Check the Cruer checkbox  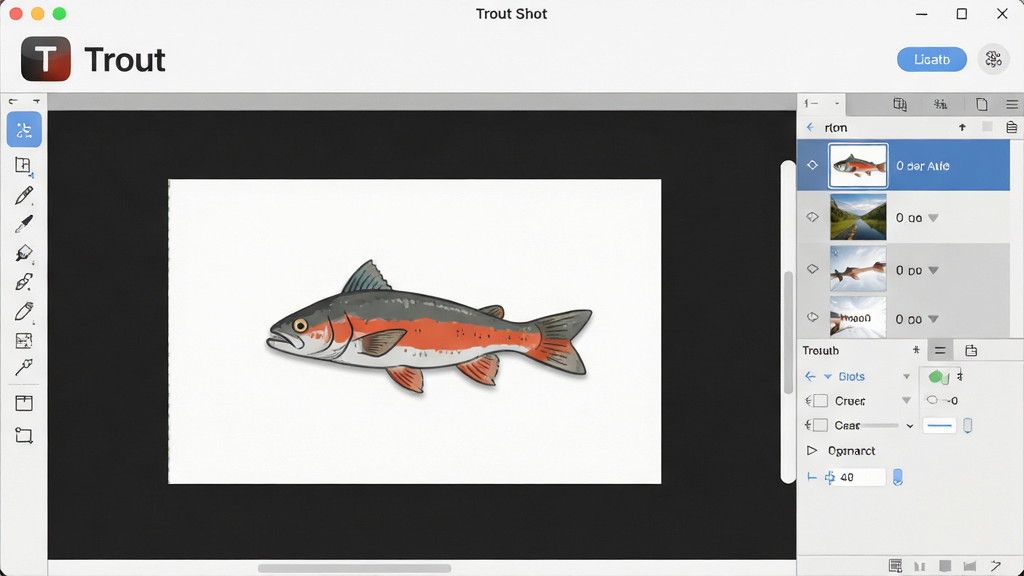pyautogui.click(x=821, y=401)
